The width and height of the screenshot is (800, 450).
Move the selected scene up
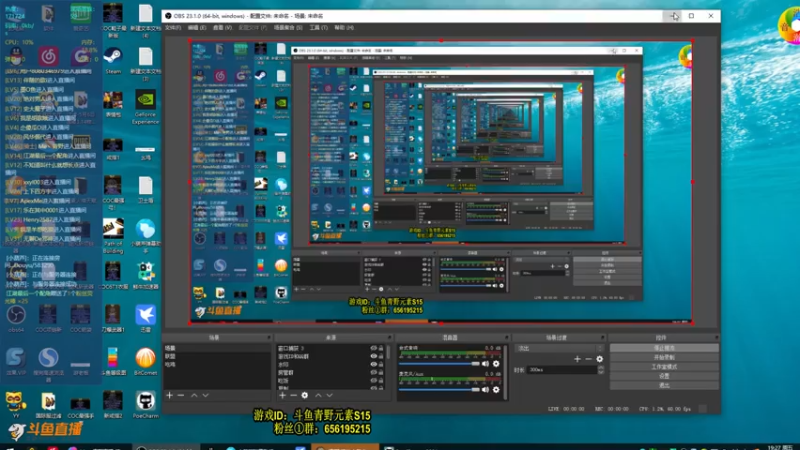pos(194,395)
